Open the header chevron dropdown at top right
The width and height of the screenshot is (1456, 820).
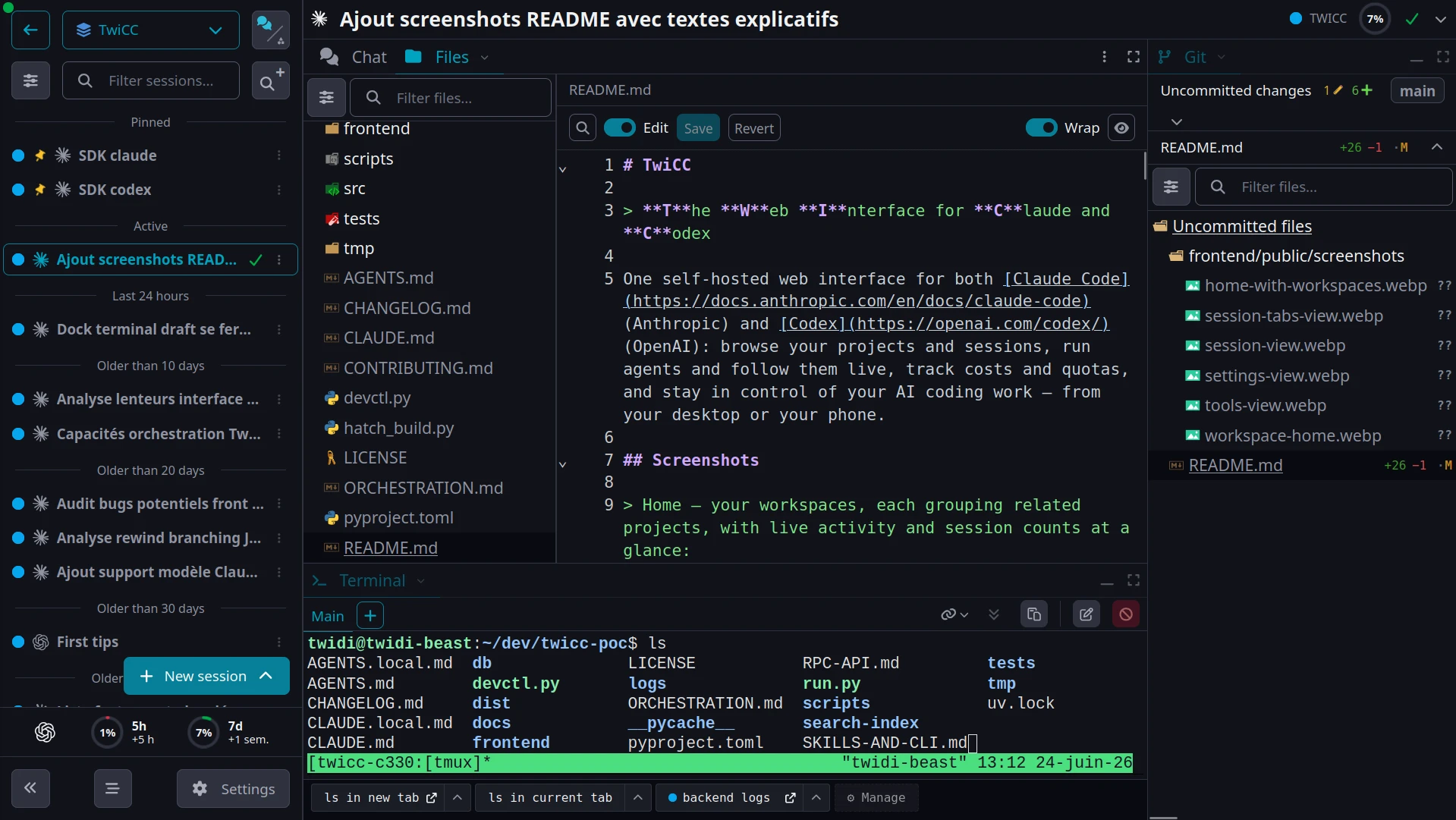1441,19
